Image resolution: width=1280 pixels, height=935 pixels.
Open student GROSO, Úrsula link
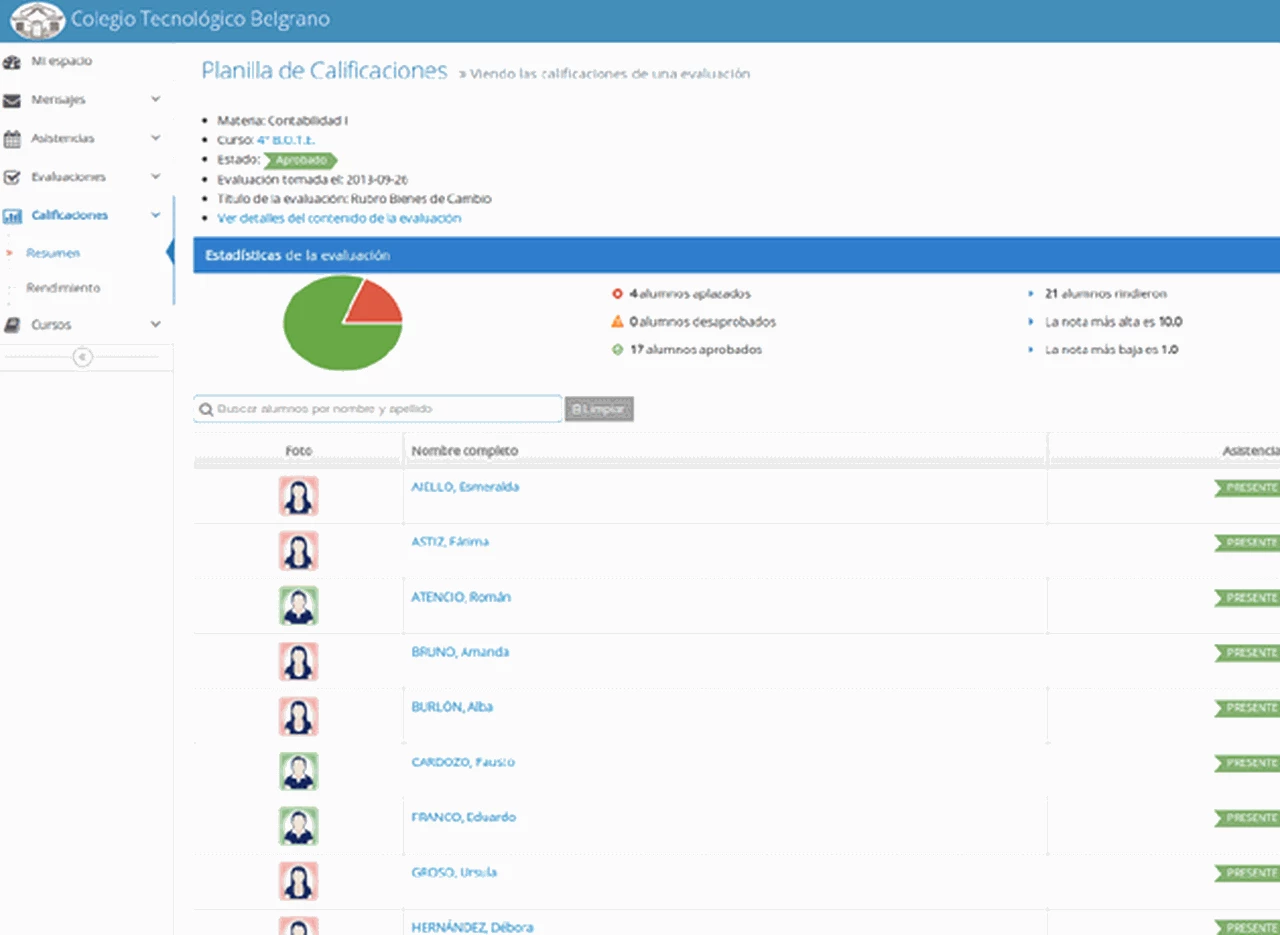pos(454,872)
